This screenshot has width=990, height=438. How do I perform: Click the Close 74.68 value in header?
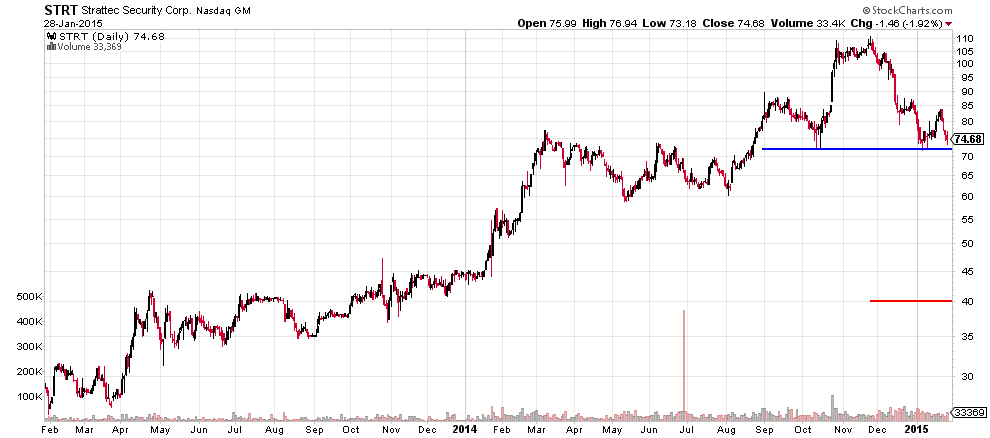click(x=734, y=24)
